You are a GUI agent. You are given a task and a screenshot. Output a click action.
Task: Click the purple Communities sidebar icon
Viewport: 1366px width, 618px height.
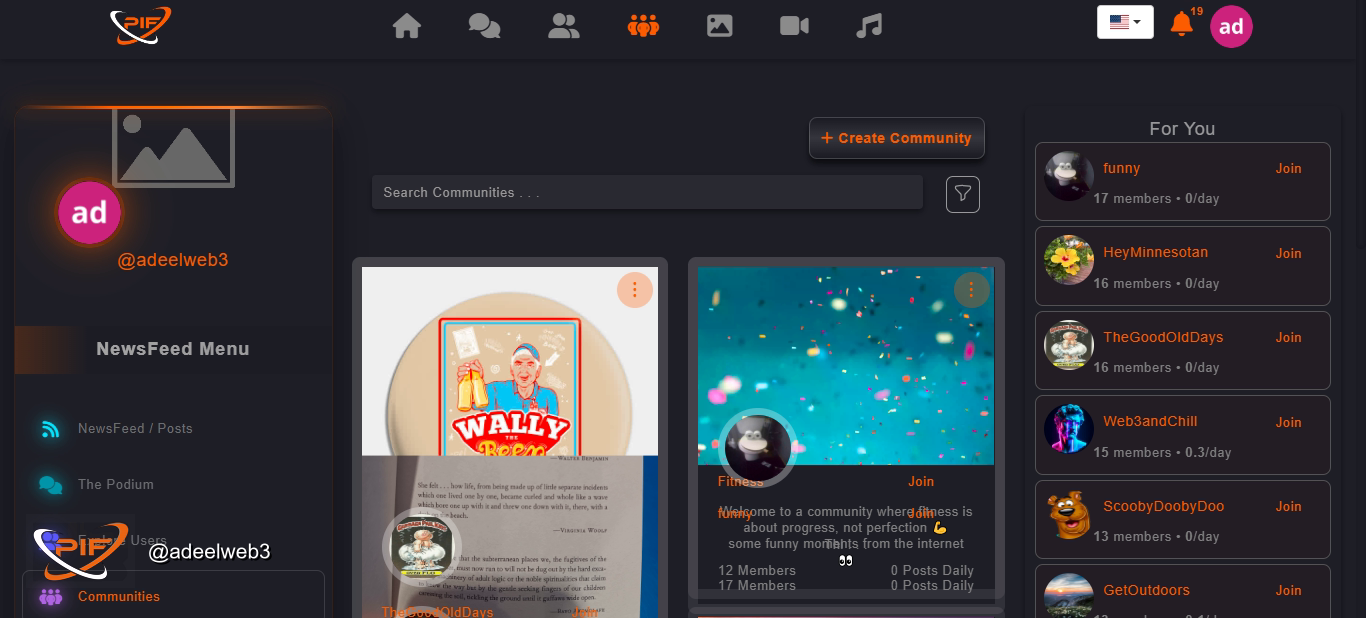tap(50, 597)
